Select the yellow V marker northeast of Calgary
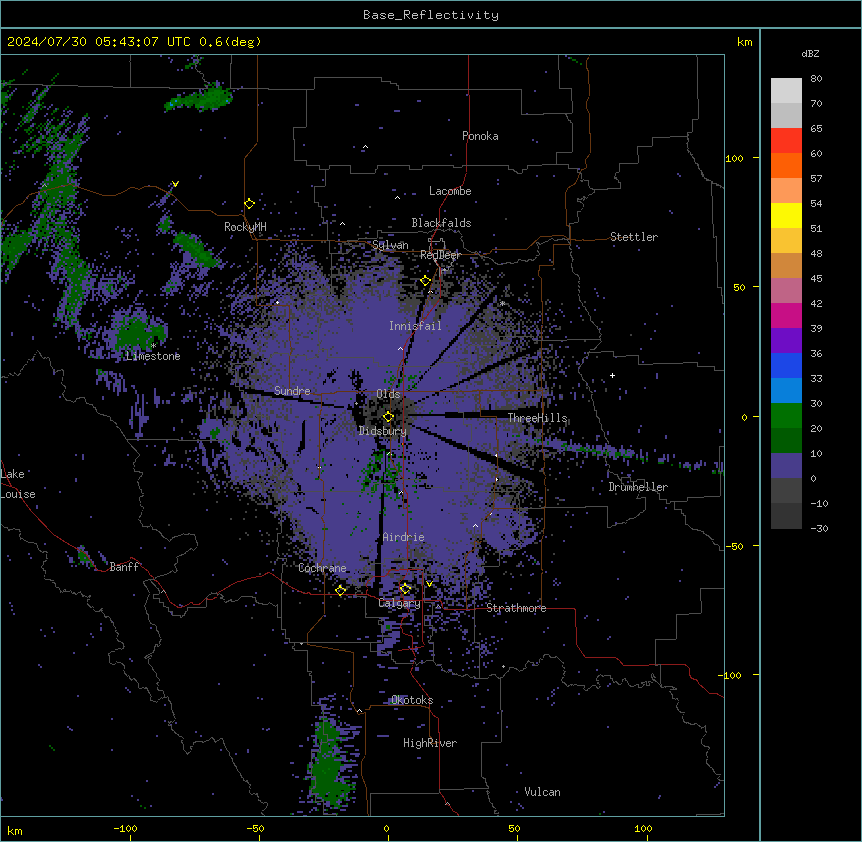 pyautogui.click(x=429, y=584)
